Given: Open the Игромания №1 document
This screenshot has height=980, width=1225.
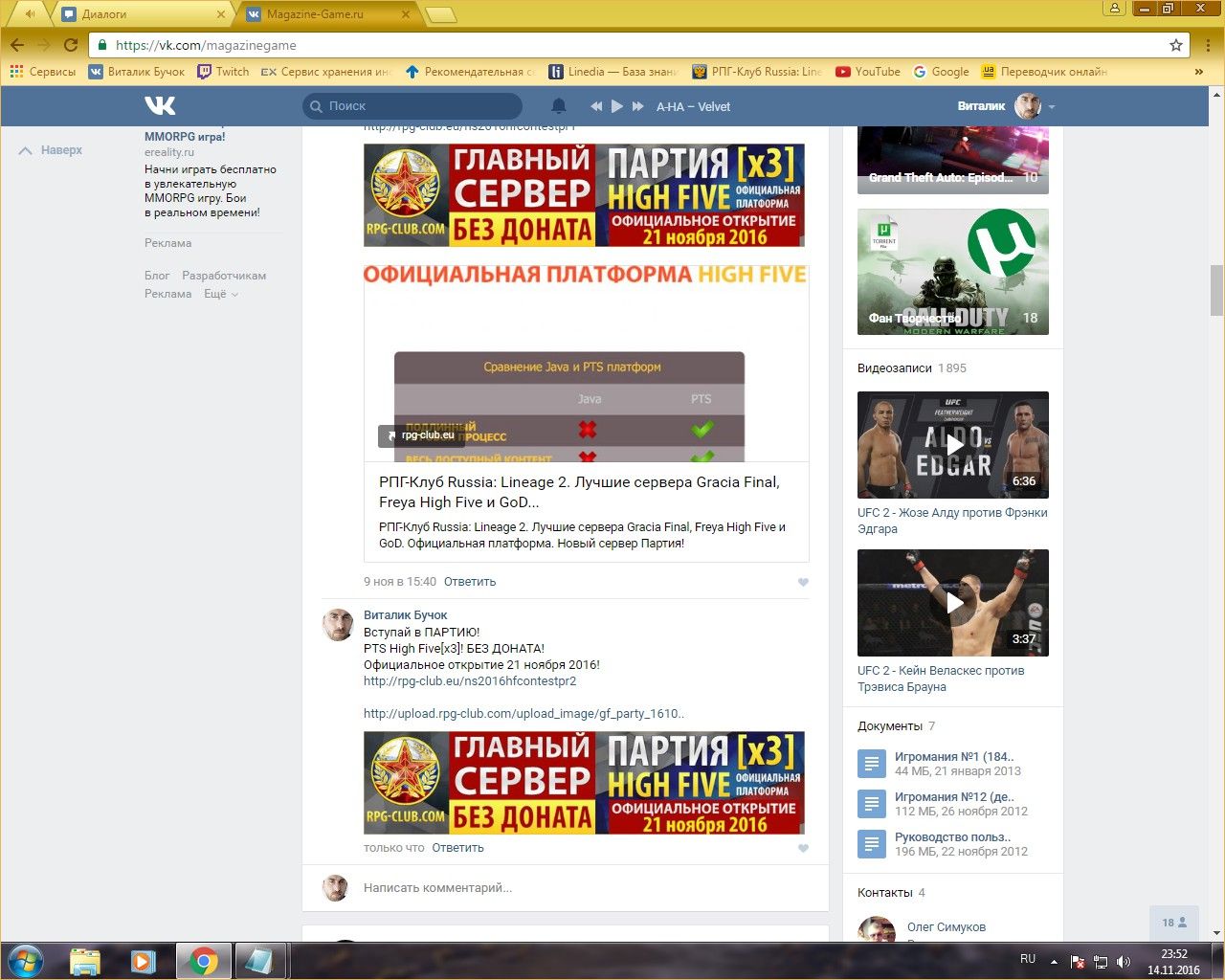Looking at the screenshot, I should [953, 756].
